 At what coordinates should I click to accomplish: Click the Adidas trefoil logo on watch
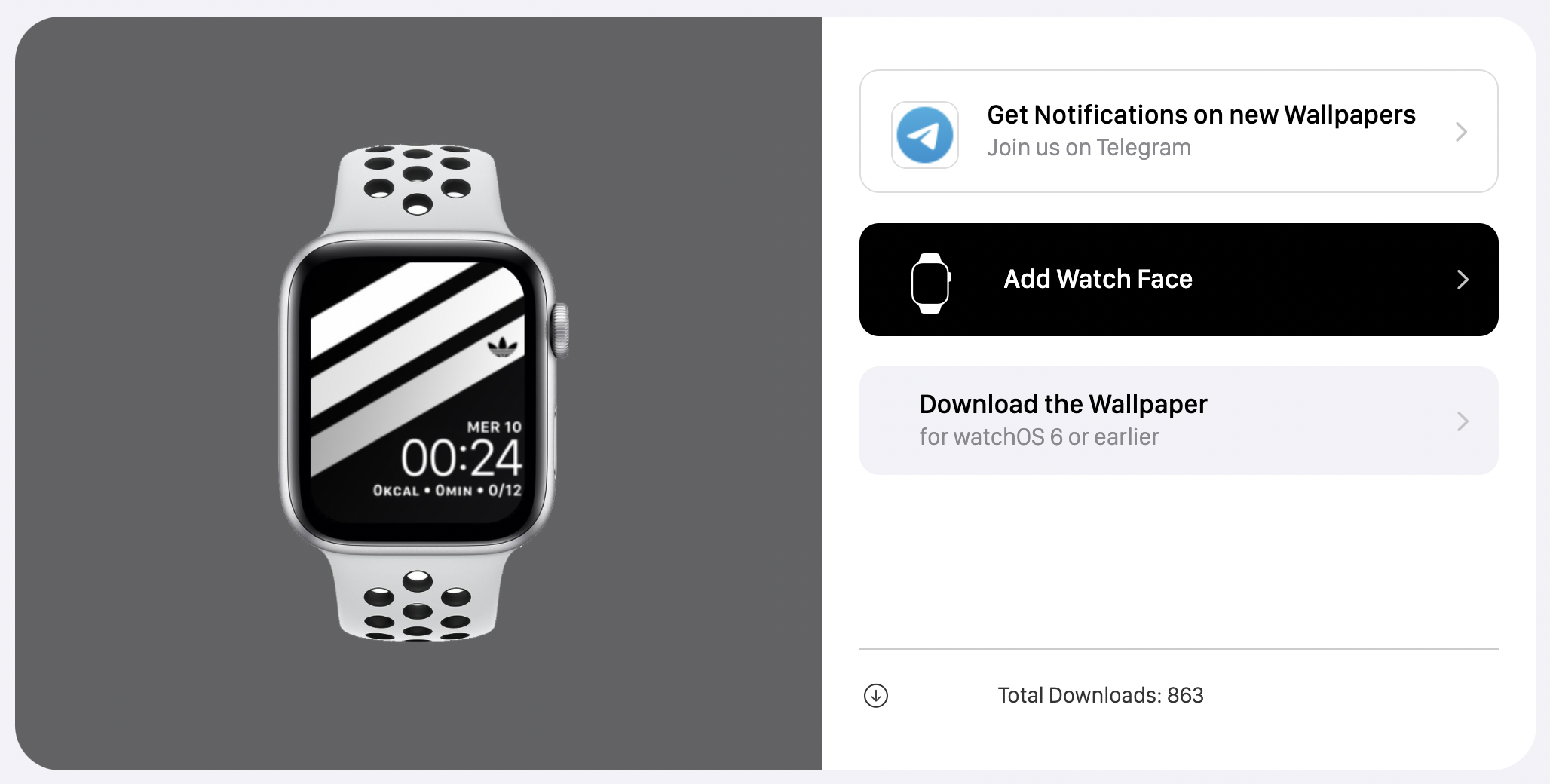tap(503, 346)
